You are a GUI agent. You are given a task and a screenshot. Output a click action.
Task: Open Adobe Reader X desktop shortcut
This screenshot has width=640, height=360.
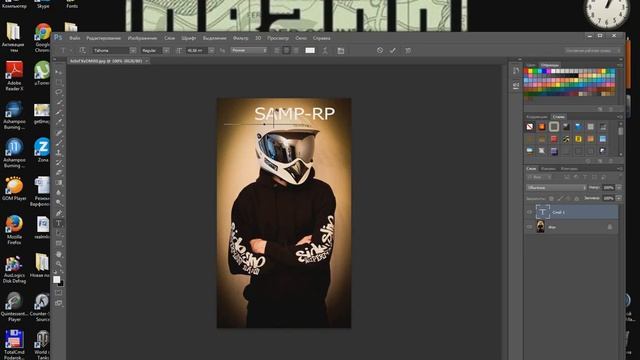(14, 76)
